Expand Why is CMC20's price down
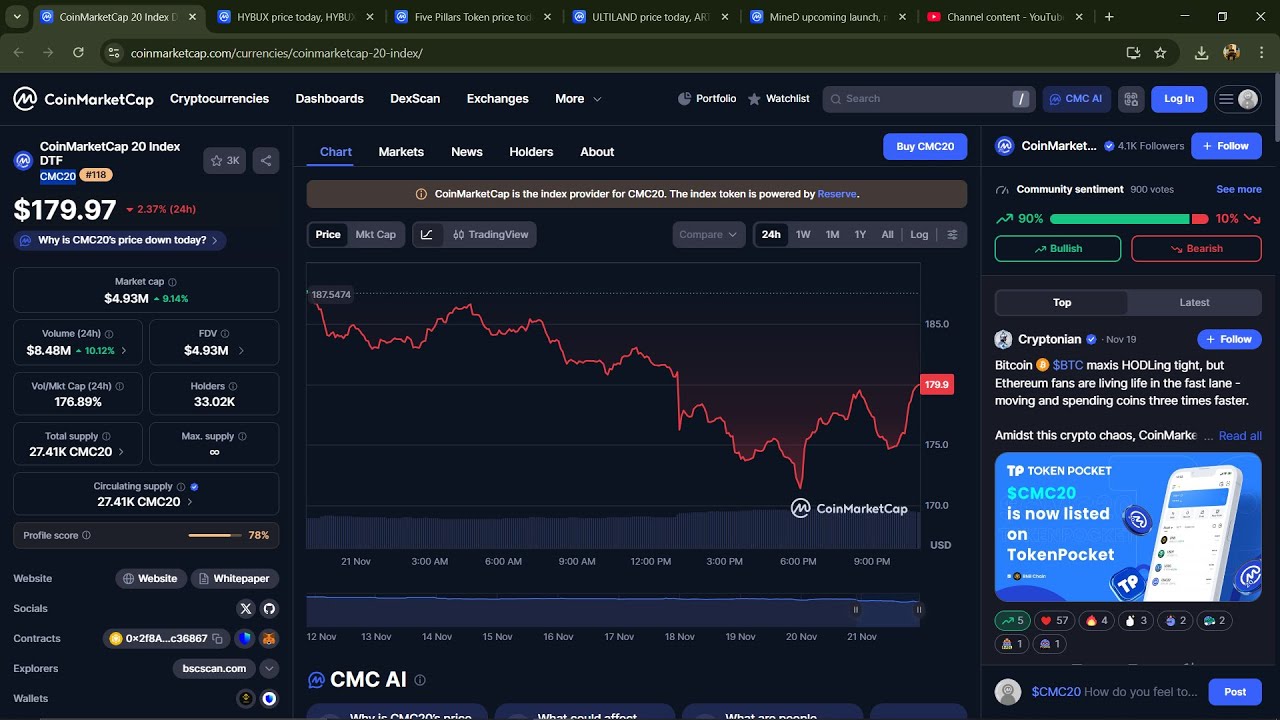The image size is (1280, 720). [x=120, y=240]
